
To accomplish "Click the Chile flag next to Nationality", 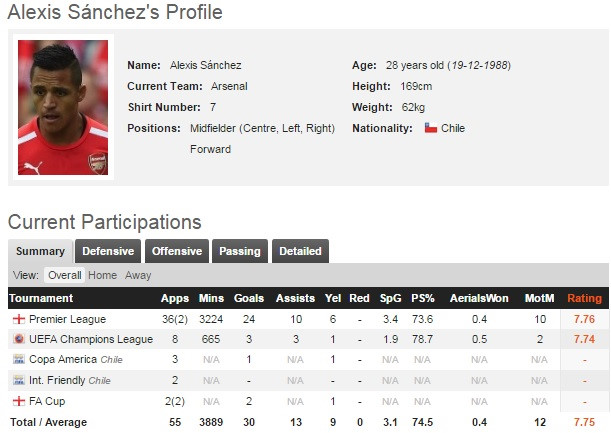I will 431,128.
